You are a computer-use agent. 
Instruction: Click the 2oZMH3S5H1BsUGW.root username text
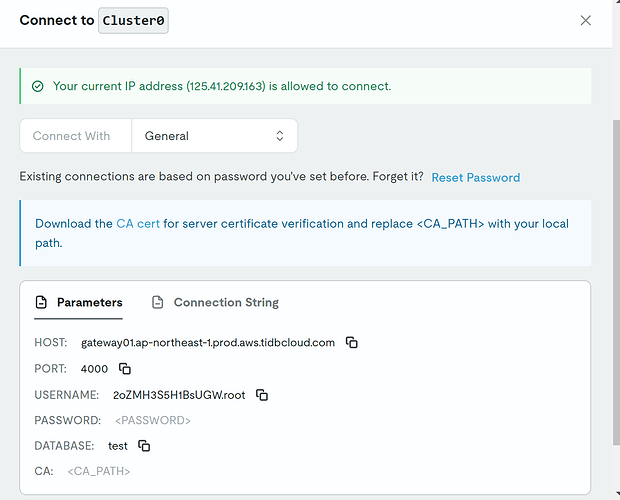(x=179, y=395)
